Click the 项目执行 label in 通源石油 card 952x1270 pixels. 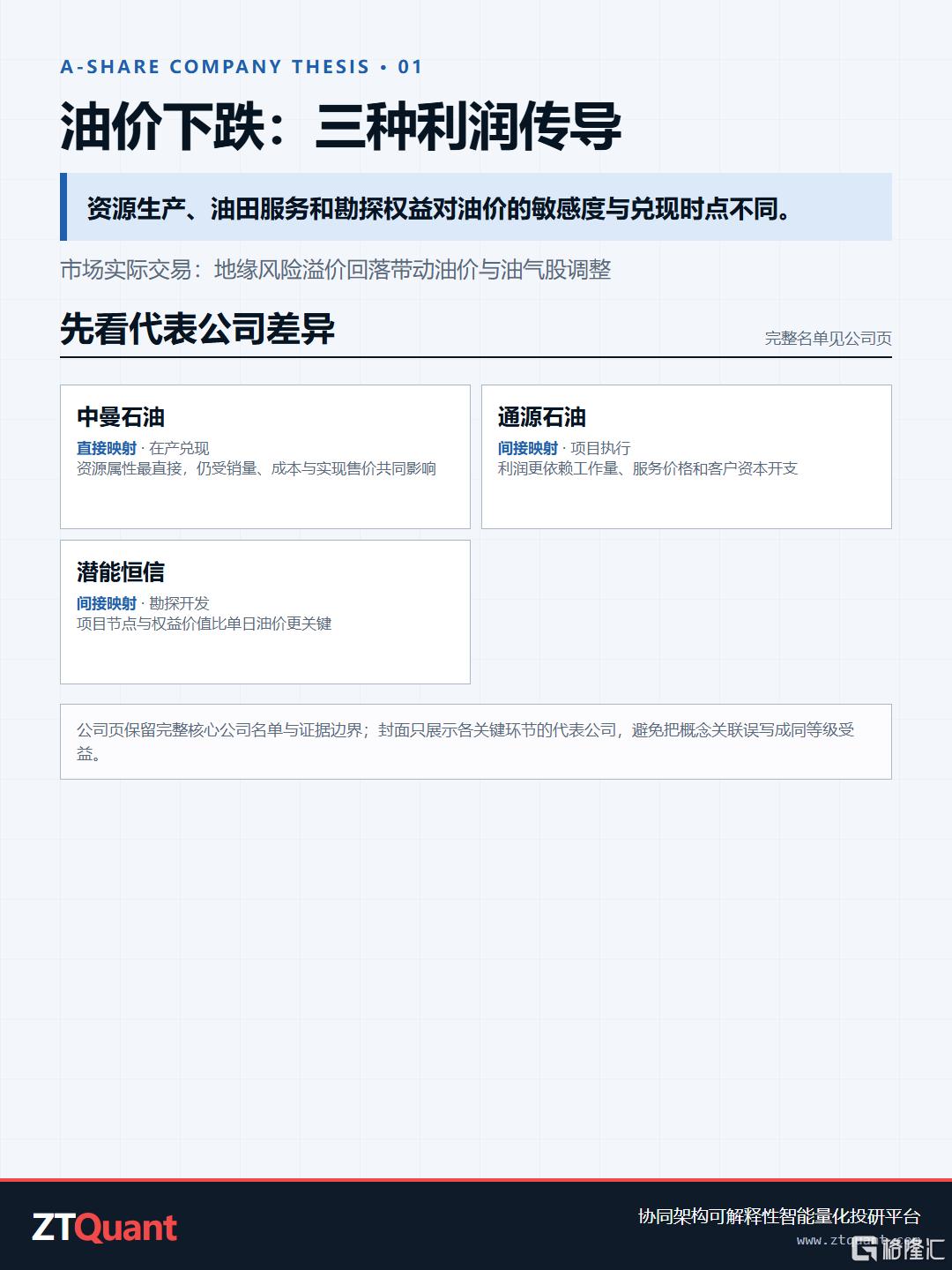tap(600, 448)
